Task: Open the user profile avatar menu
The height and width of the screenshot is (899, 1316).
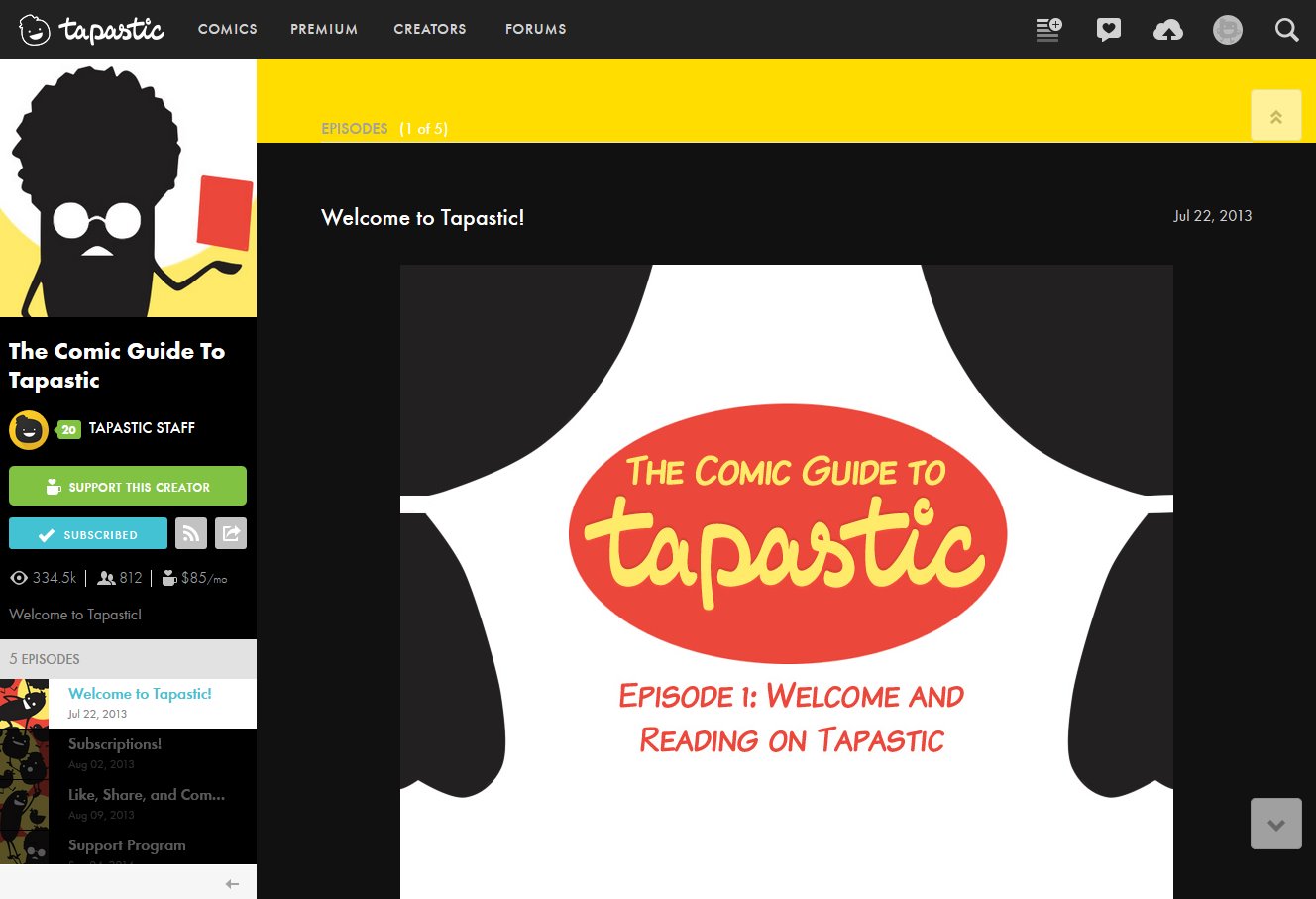Action: [1228, 30]
